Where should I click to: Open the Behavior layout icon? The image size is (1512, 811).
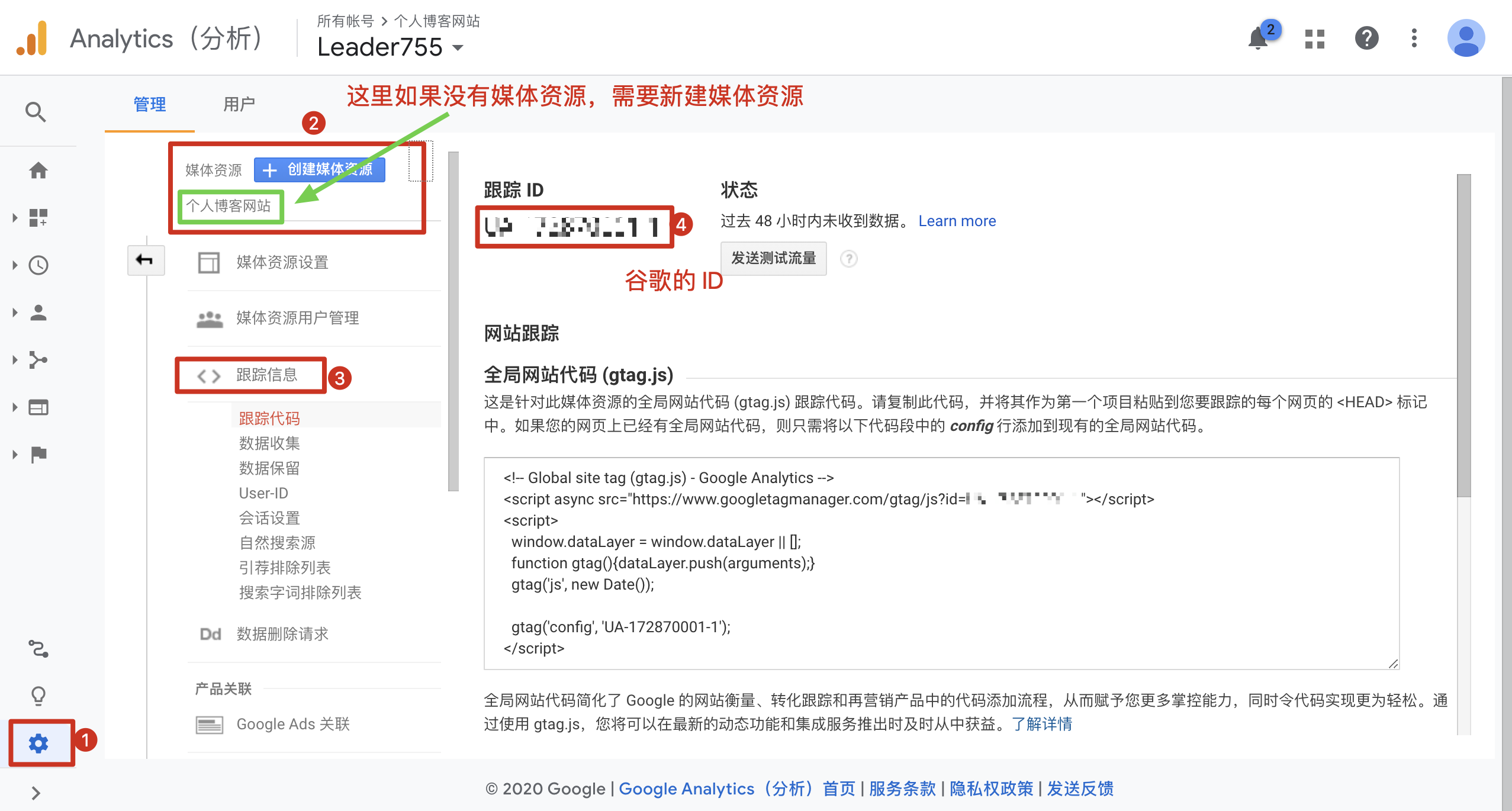38,407
